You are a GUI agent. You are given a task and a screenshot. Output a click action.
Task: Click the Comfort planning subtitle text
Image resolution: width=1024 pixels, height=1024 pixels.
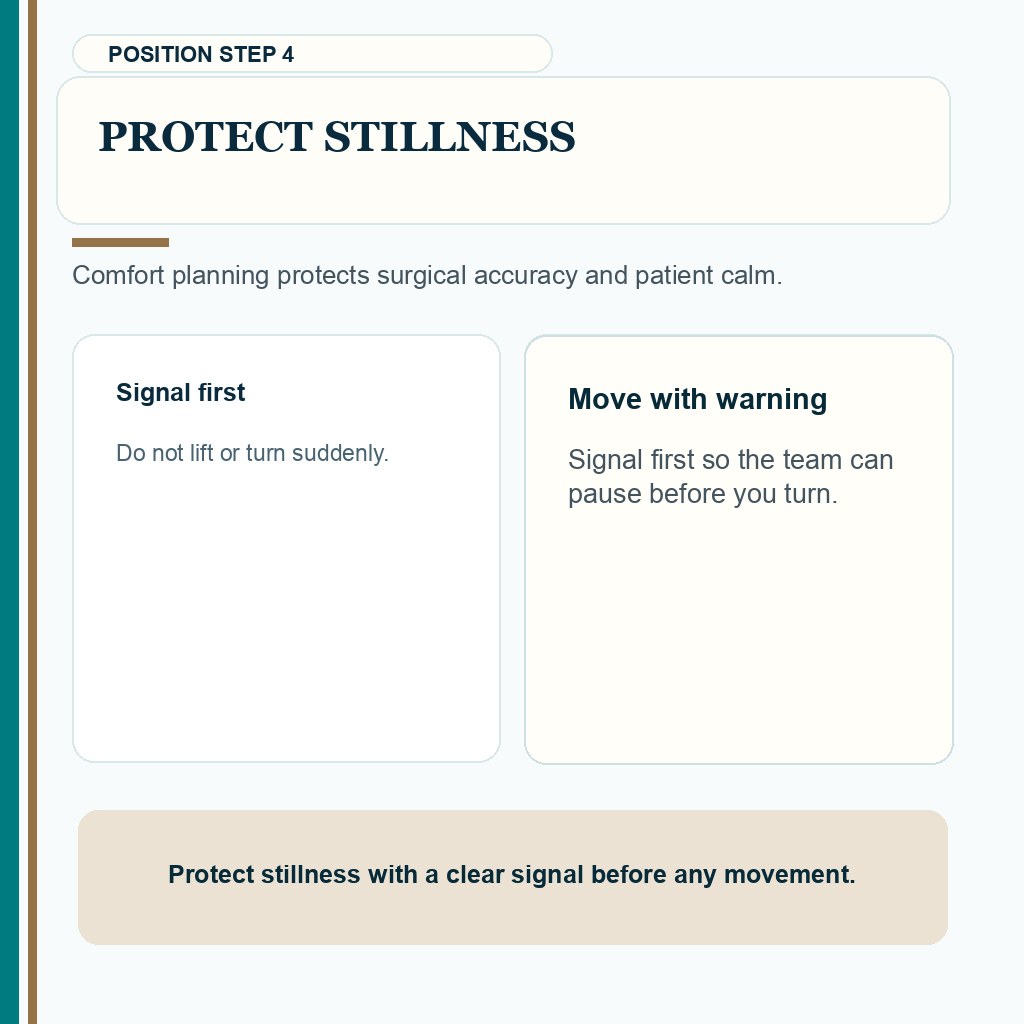click(x=427, y=276)
